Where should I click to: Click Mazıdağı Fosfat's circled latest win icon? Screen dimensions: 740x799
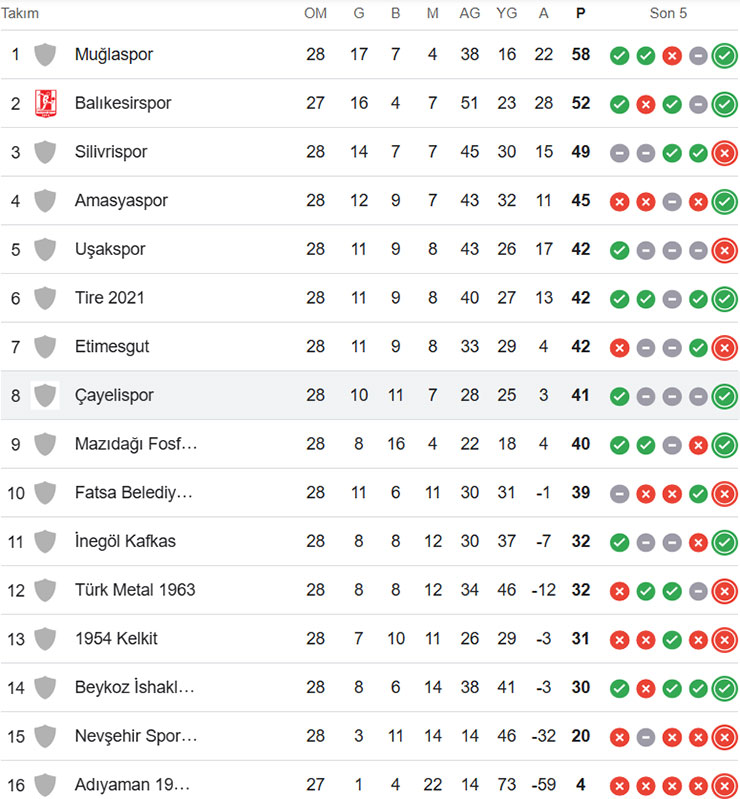click(724, 444)
